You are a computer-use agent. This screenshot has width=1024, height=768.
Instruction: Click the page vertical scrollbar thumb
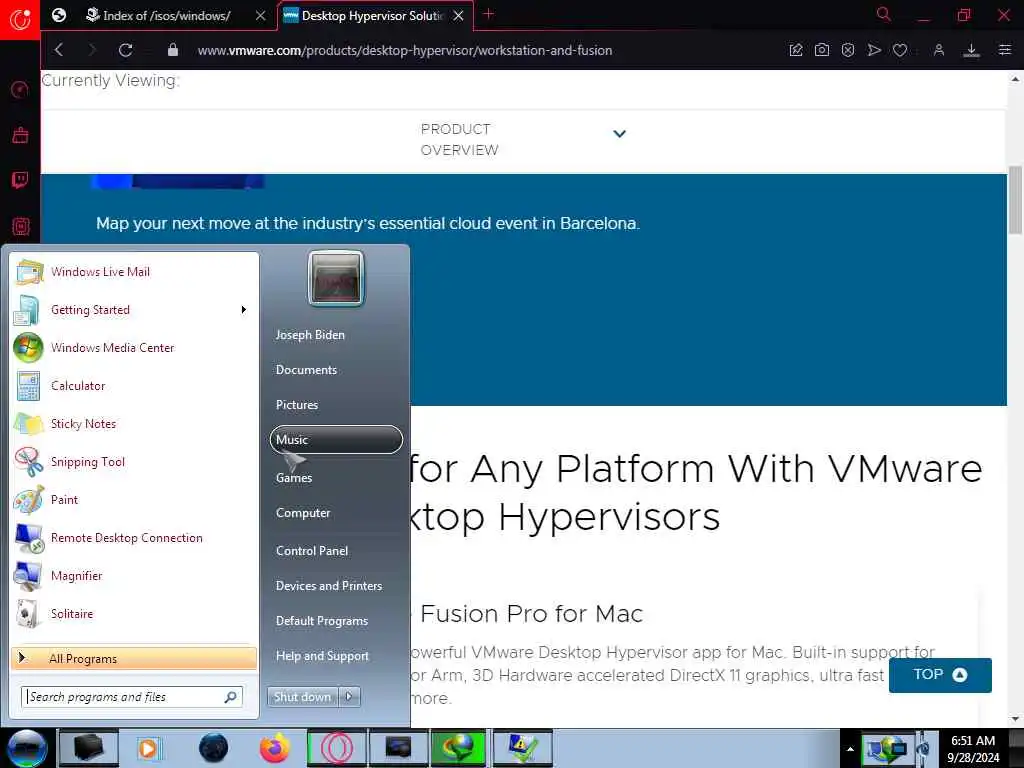point(1015,199)
